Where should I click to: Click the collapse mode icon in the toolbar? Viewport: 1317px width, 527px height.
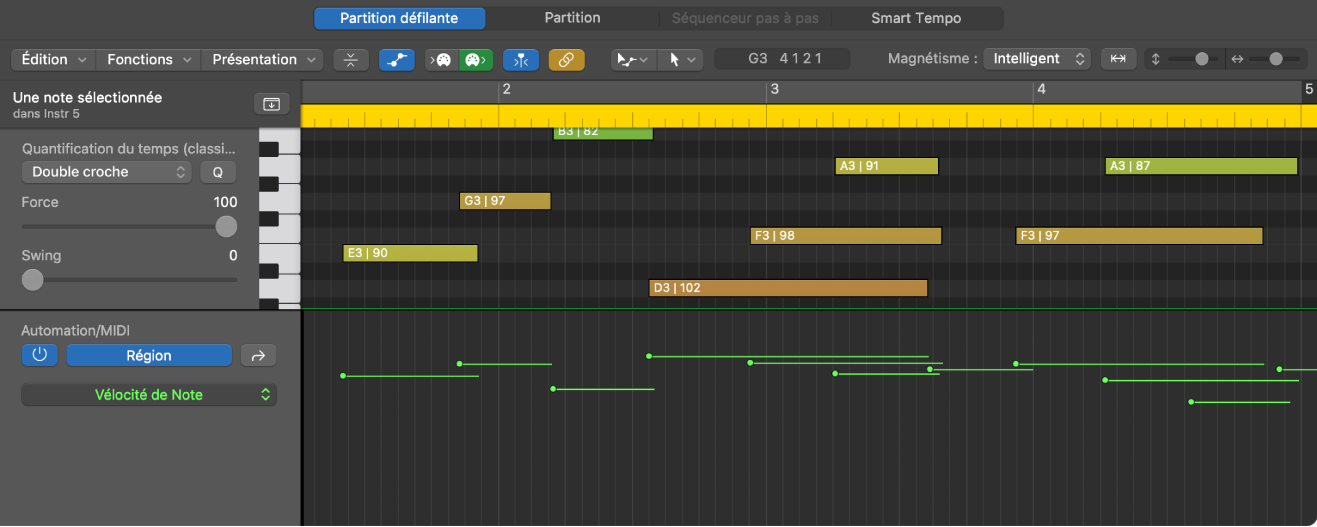click(x=350, y=60)
